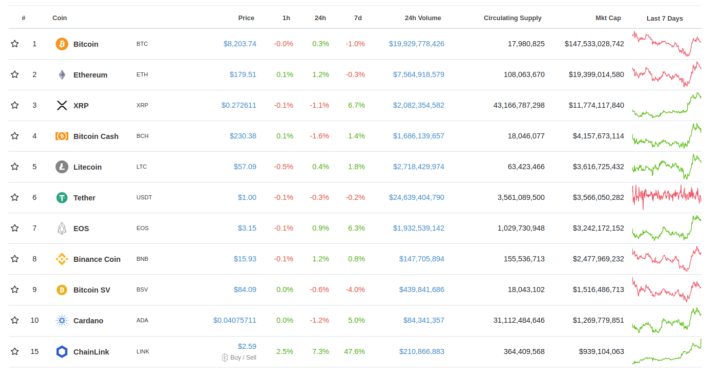Click Bitcoin's market cap $147,533,028,742
The width and height of the screenshot is (710, 371).
tap(594, 44)
